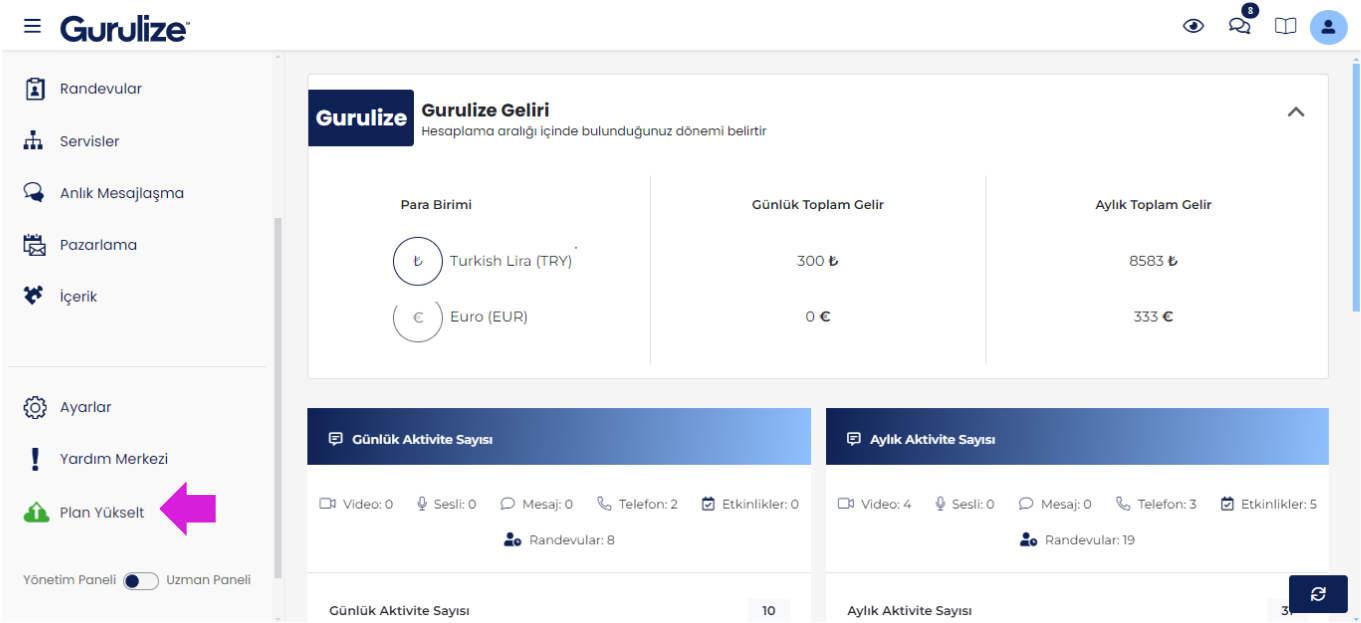
Task: Click the daily income value 300 ₺
Action: [818, 261]
